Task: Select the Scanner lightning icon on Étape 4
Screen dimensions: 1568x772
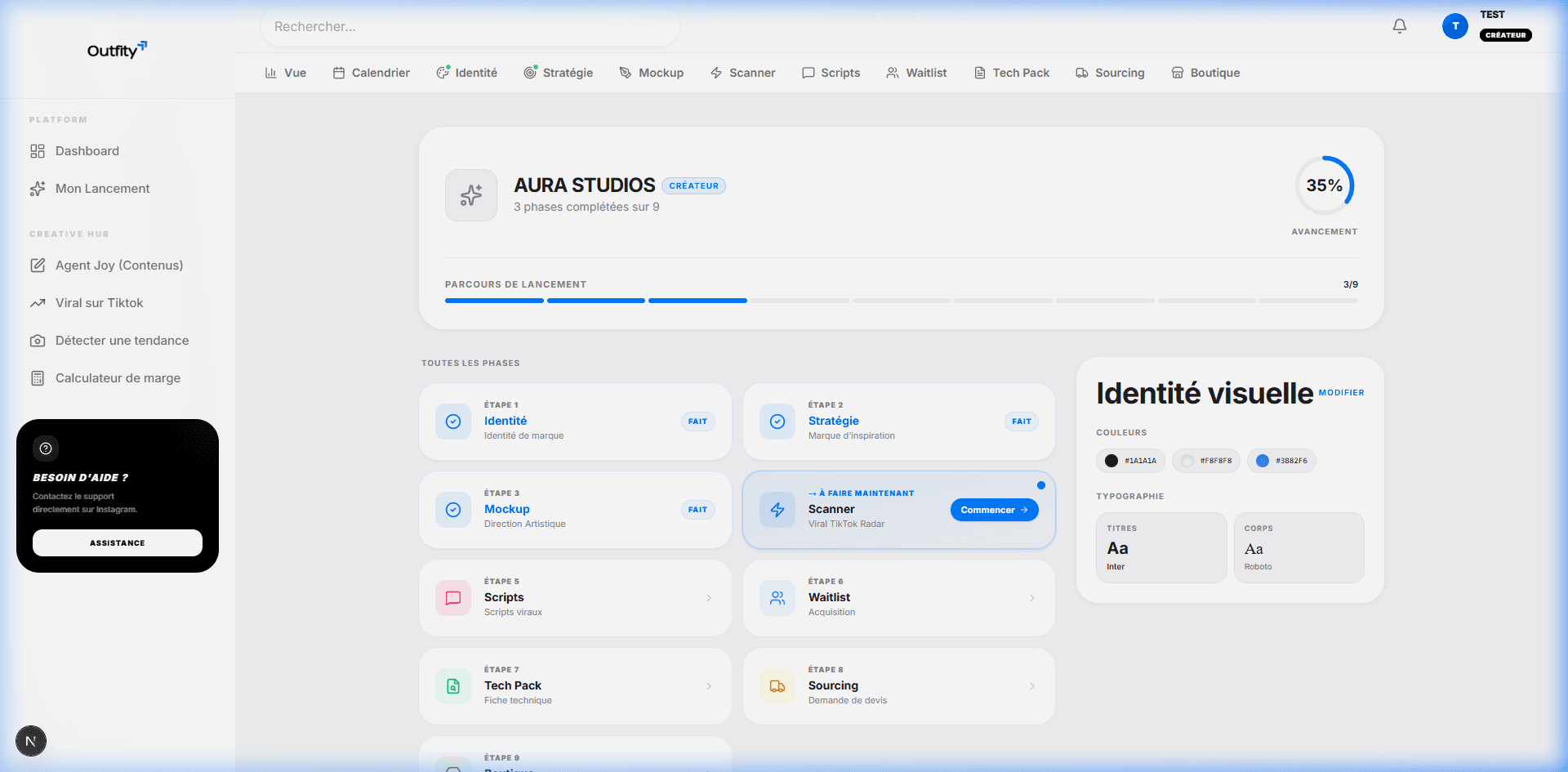Action: pyautogui.click(x=777, y=510)
